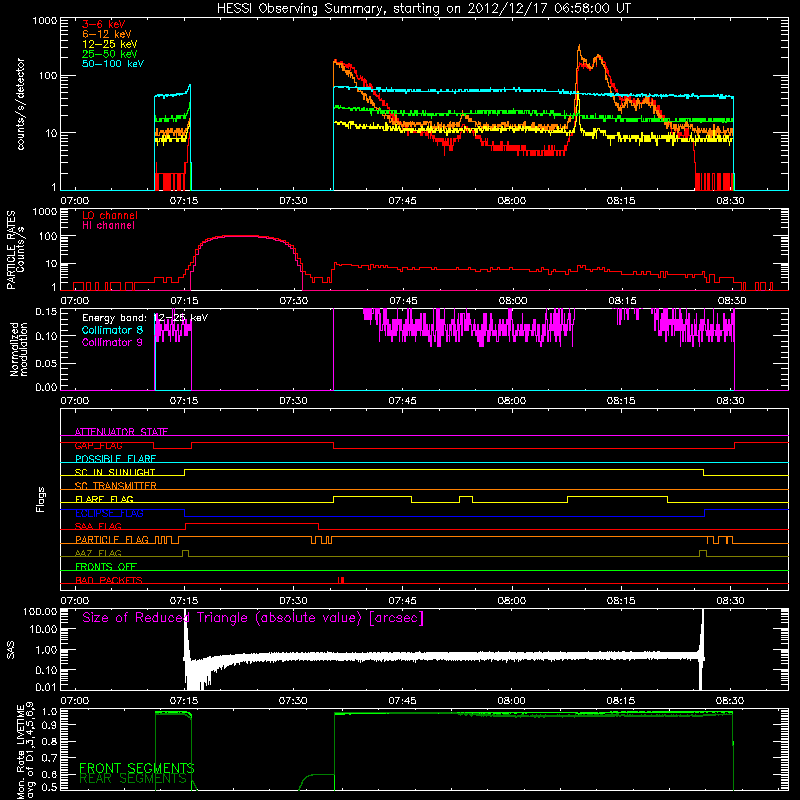Click the 100.00 tick on the SAS axis
This screenshot has height=800, width=800.
coord(40,611)
